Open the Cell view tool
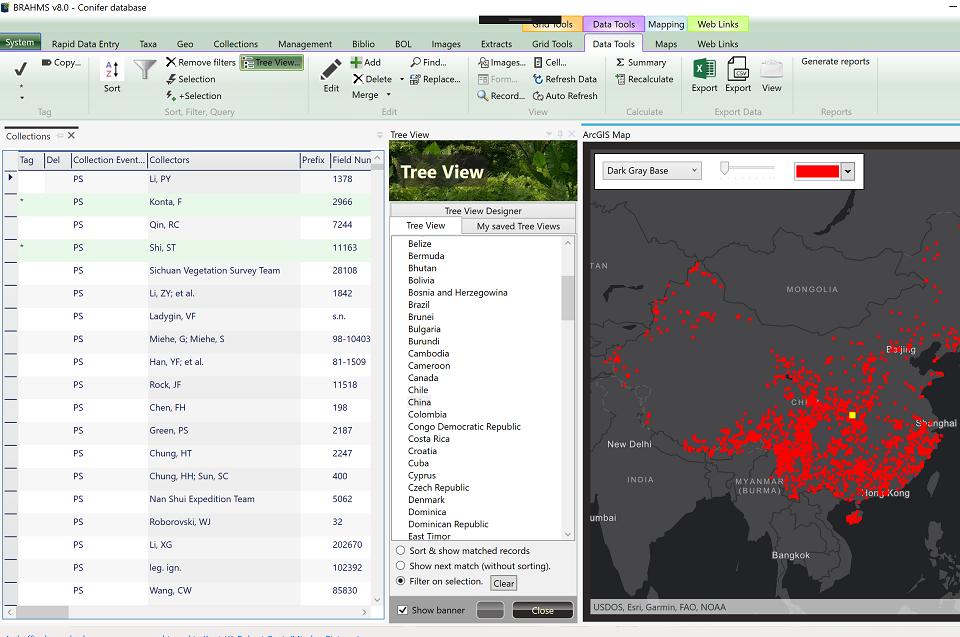 coord(550,62)
